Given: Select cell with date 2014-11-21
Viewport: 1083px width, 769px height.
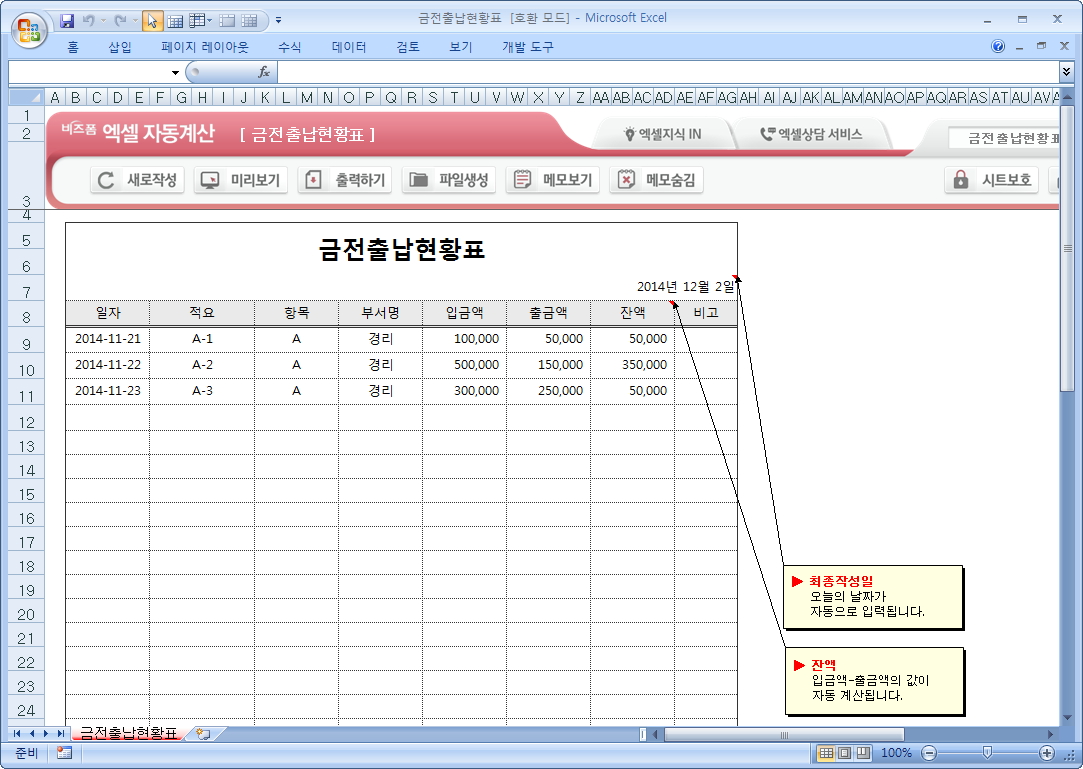Looking at the screenshot, I should [108, 339].
